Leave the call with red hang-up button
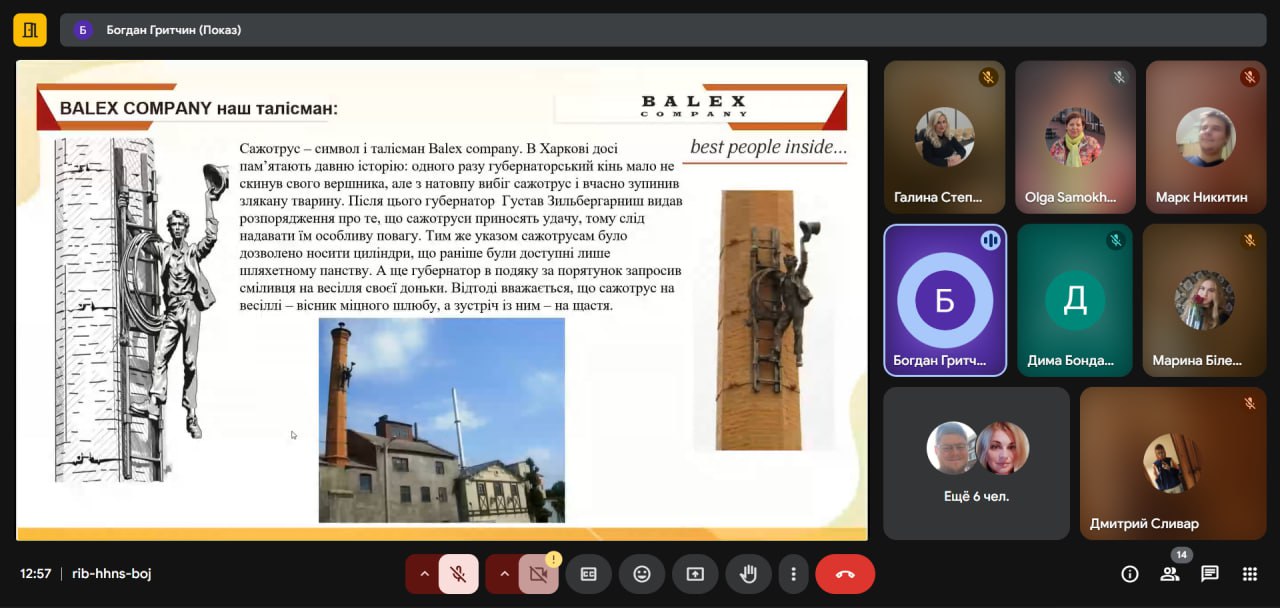1280x608 pixels. 845,574
